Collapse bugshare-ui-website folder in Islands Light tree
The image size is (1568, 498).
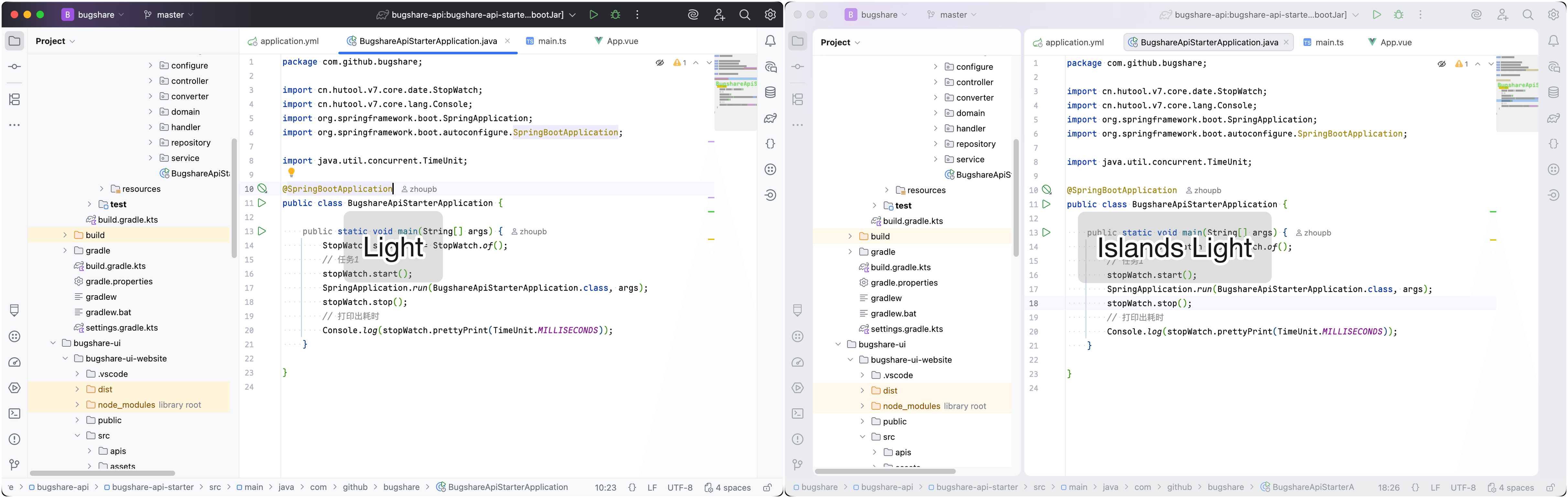[x=850, y=360]
